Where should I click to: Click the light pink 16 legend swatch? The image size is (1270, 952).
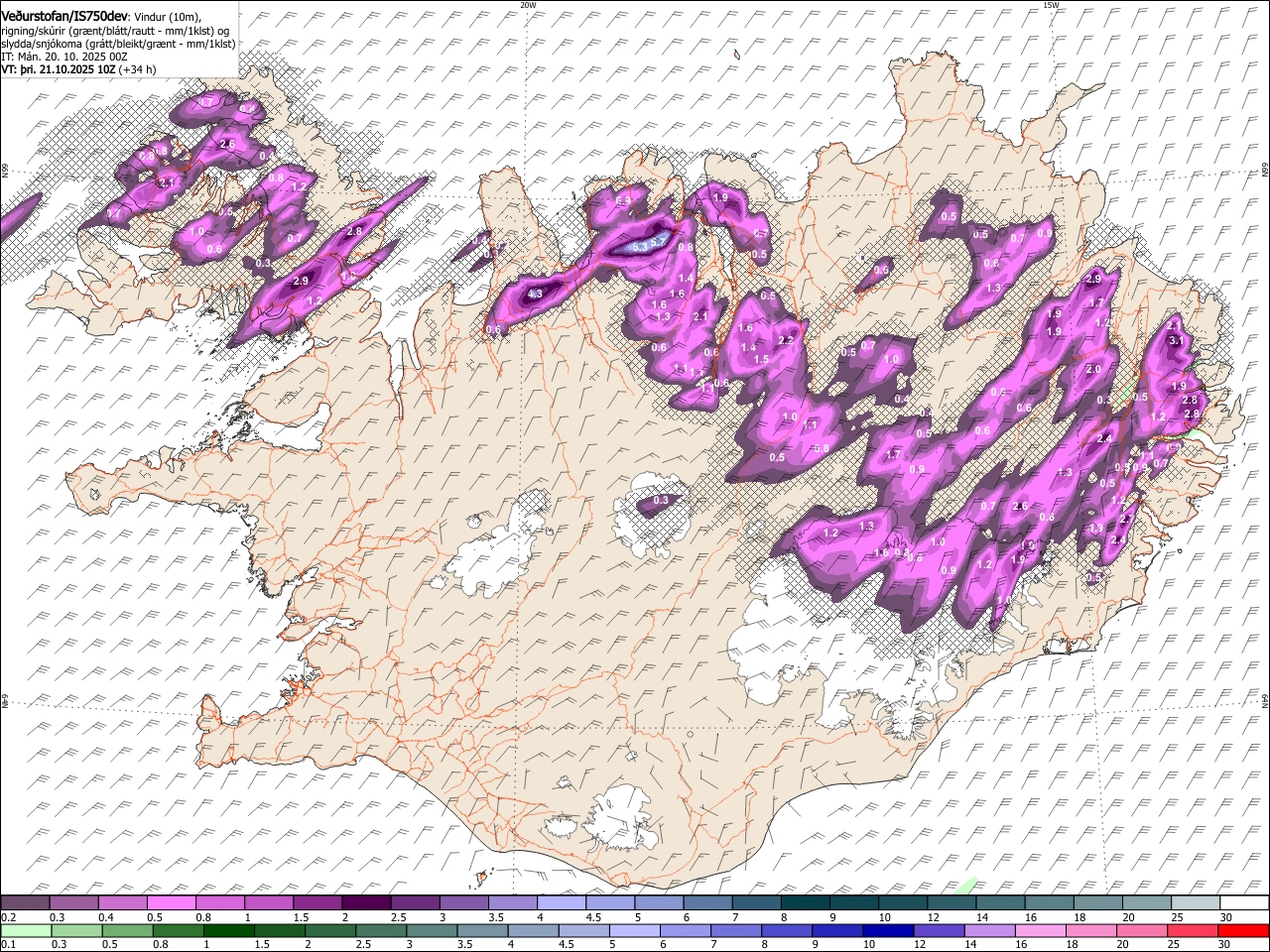pos(1039,930)
